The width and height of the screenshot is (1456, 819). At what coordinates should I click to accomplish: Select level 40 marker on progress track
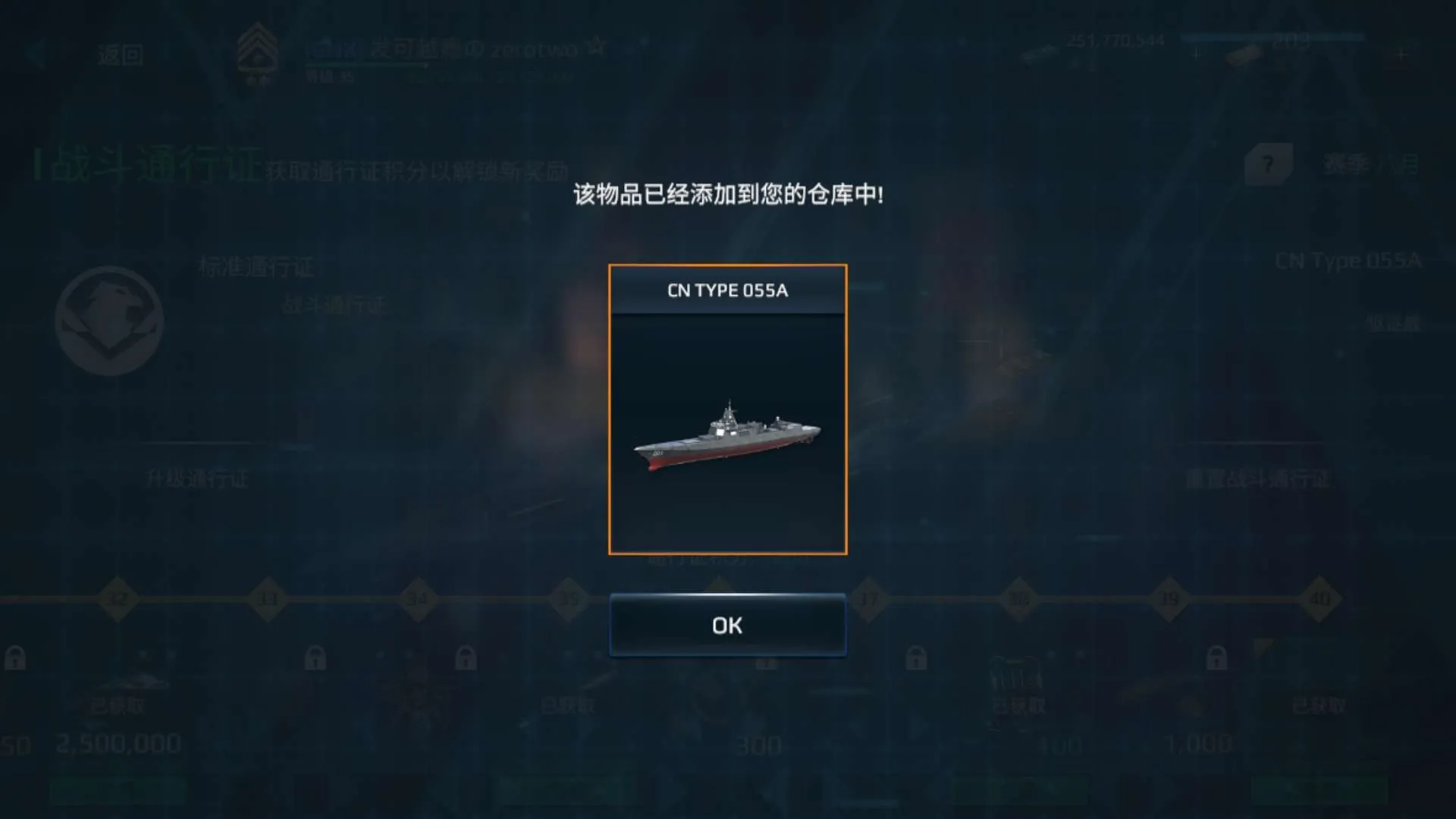(1319, 599)
